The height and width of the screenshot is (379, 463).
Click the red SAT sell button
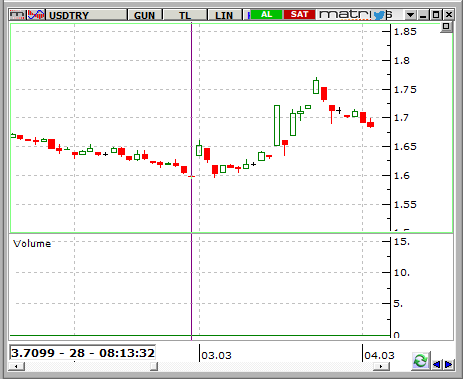pyautogui.click(x=299, y=15)
